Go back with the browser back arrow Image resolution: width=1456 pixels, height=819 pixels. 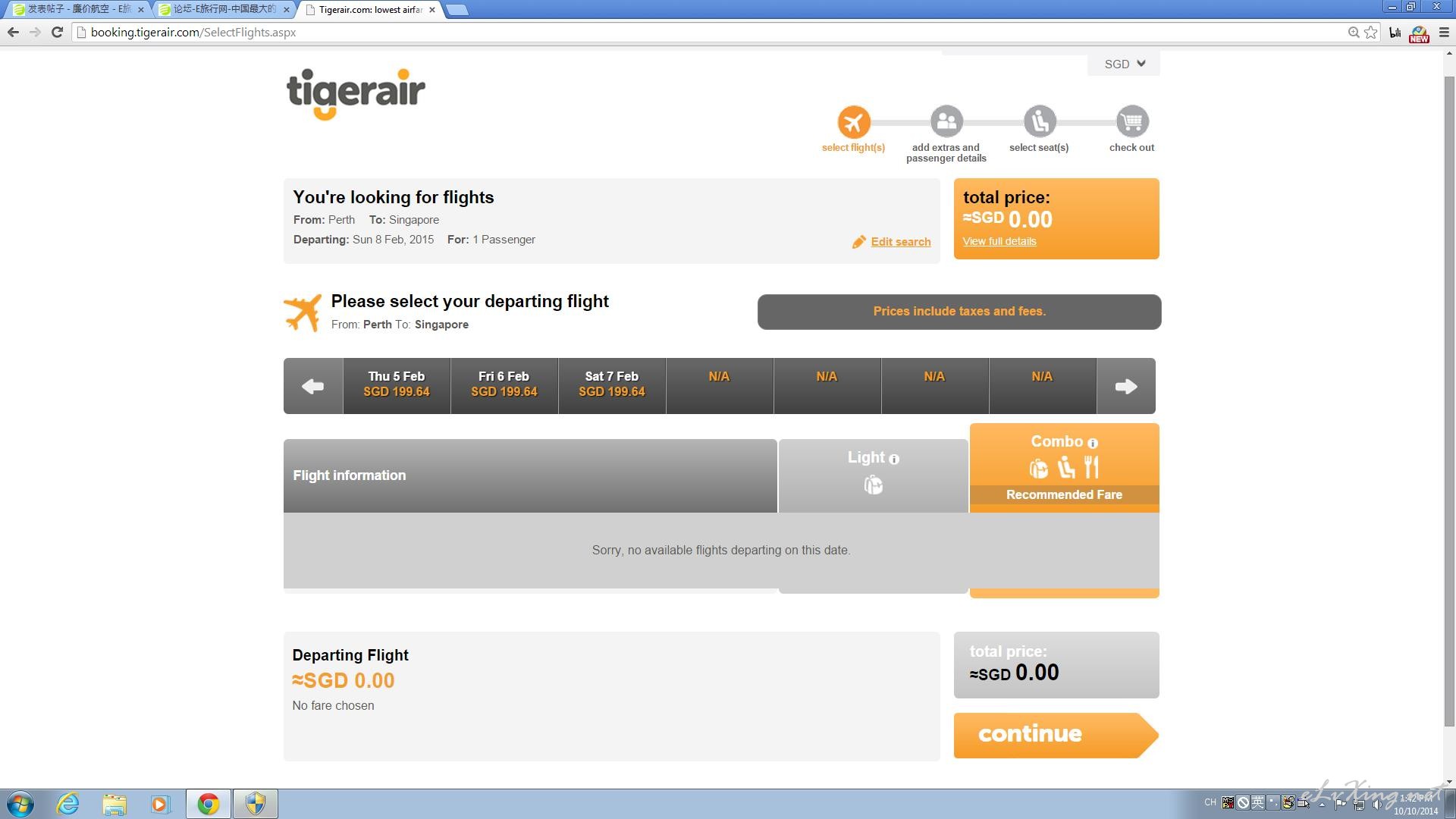[x=13, y=32]
